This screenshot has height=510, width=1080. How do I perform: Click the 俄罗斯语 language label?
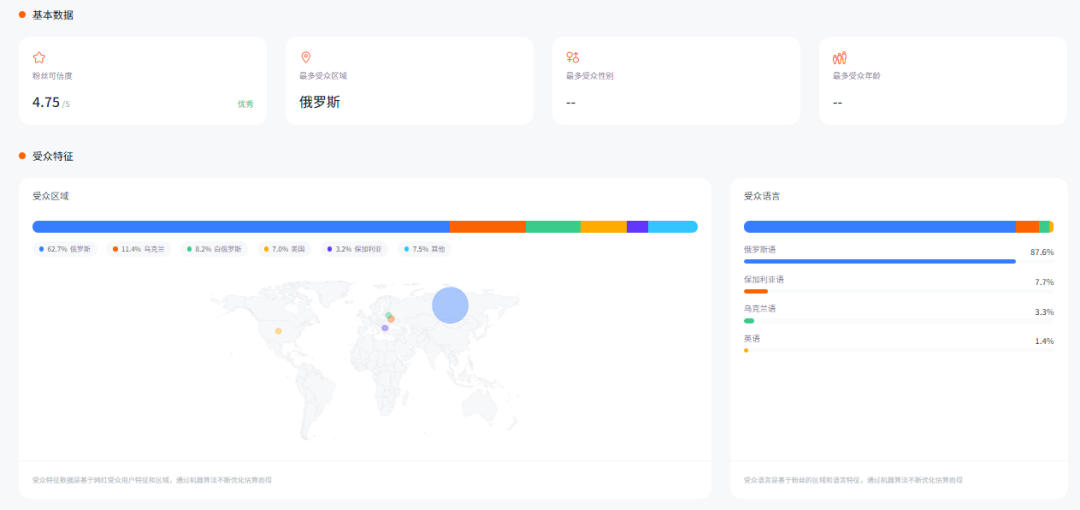760,249
